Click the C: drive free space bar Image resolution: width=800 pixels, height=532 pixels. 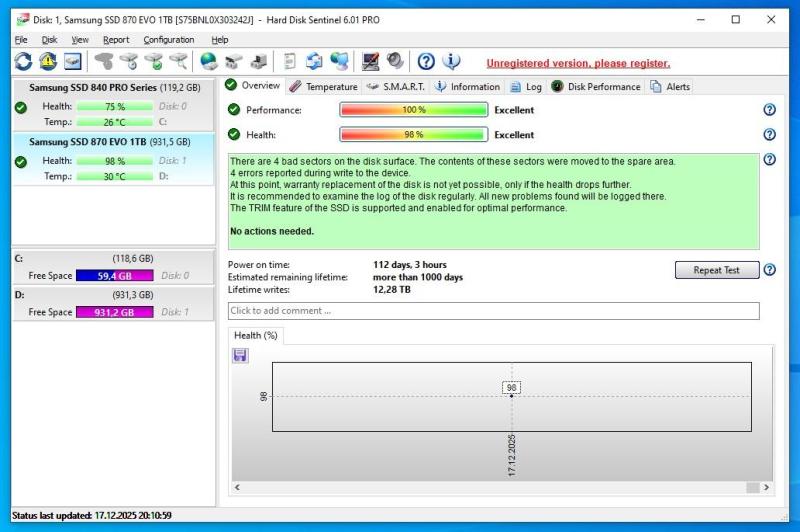pos(114,275)
